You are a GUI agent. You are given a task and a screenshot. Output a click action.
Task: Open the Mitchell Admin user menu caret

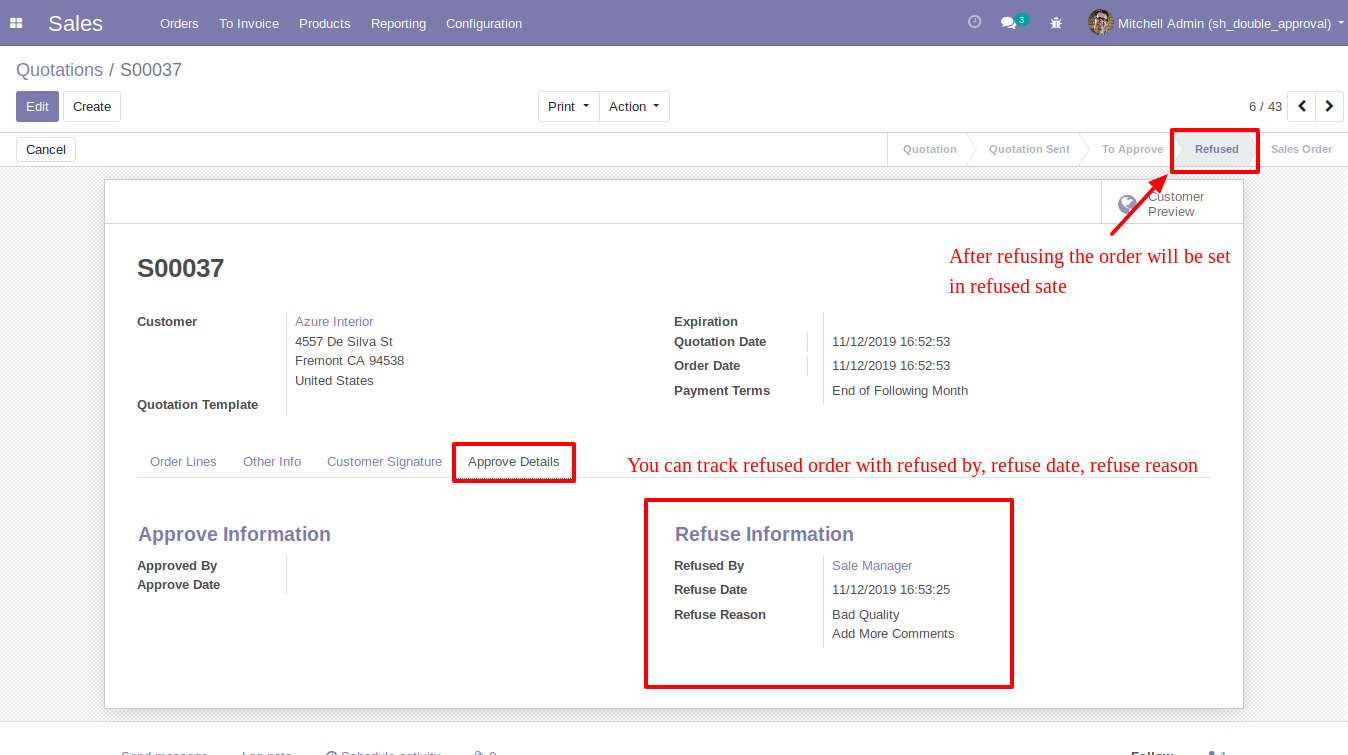click(1340, 23)
